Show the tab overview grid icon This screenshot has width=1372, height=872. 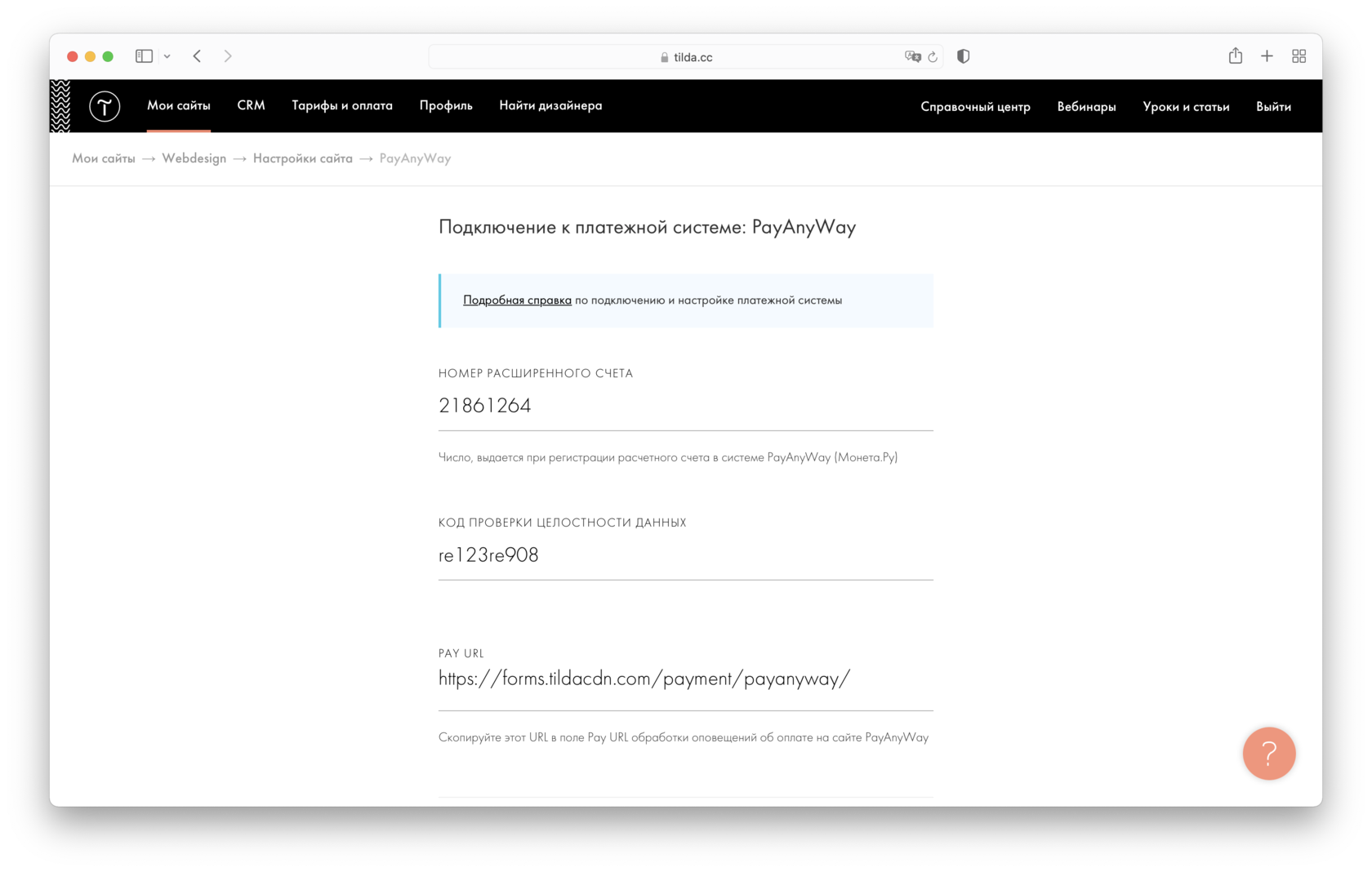(x=1299, y=56)
